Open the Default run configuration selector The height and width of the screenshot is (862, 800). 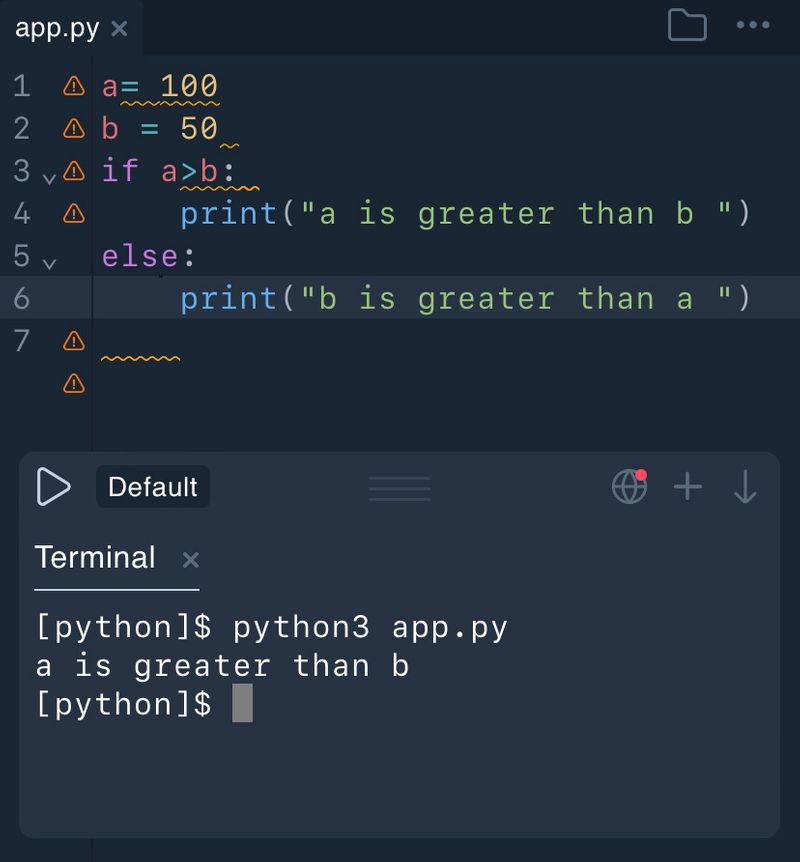[153, 487]
